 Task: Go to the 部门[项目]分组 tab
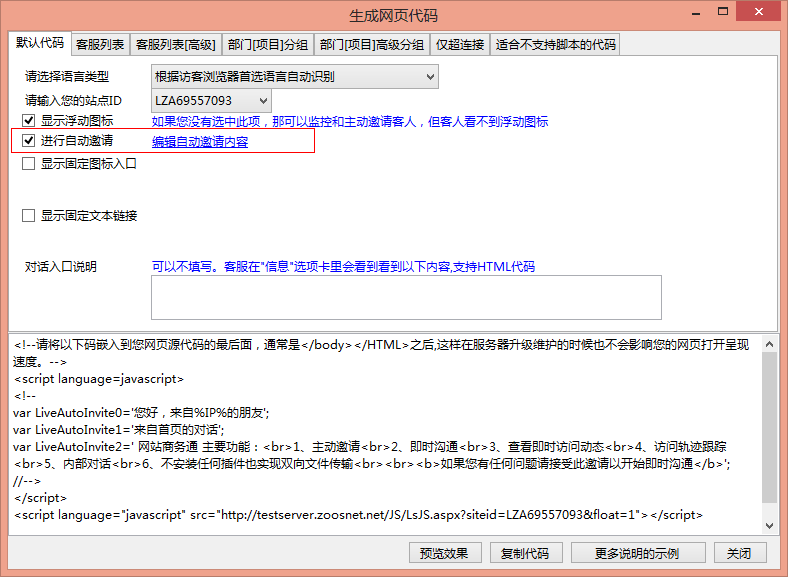tap(267, 45)
